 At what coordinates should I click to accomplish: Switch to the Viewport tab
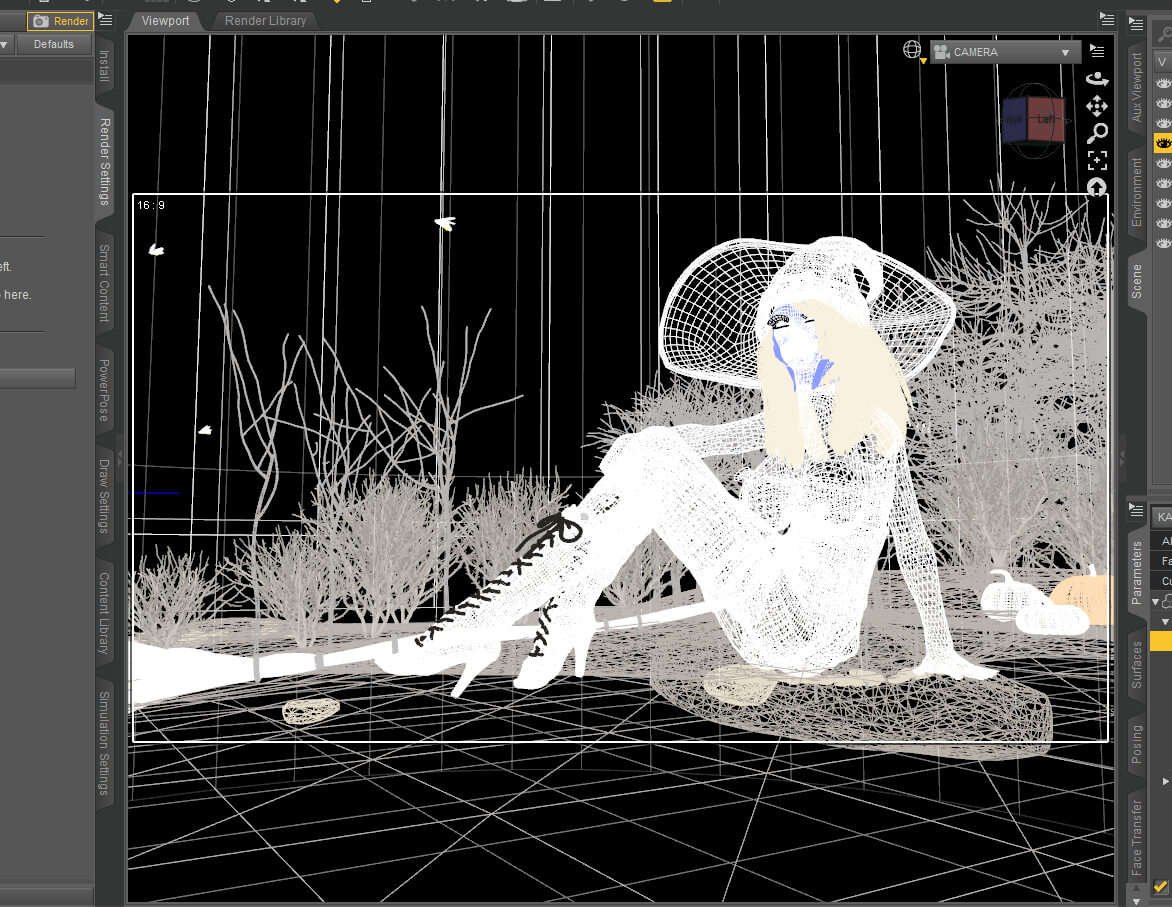tap(165, 21)
